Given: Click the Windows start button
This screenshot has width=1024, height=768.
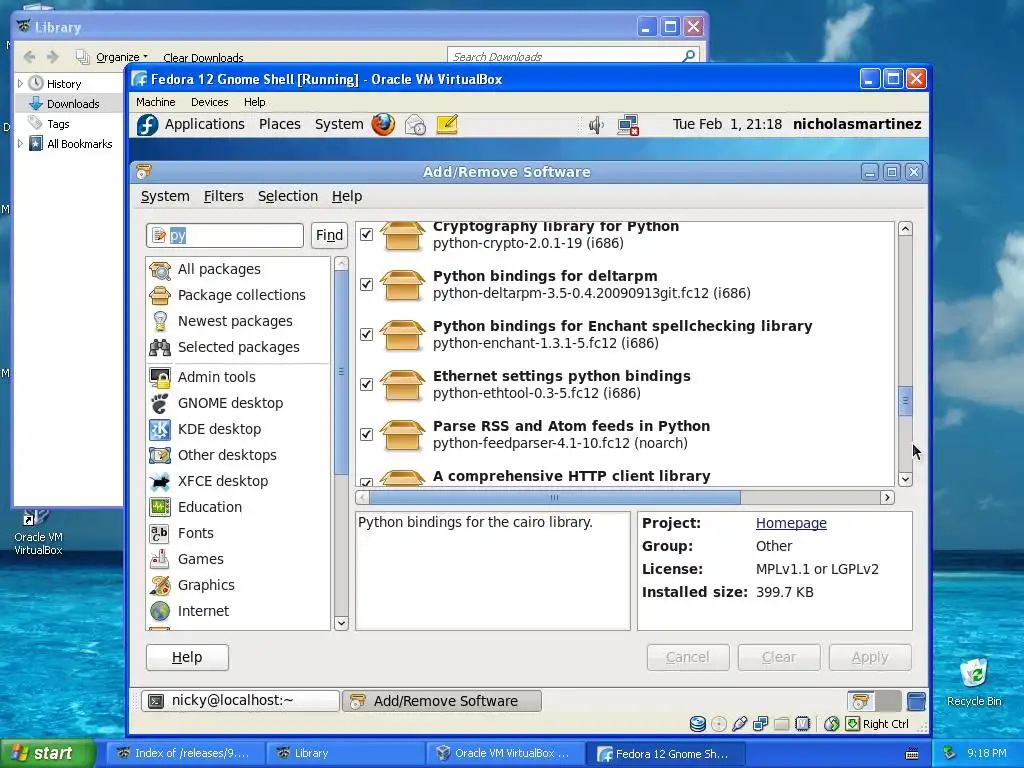Looking at the screenshot, I should click(48, 754).
